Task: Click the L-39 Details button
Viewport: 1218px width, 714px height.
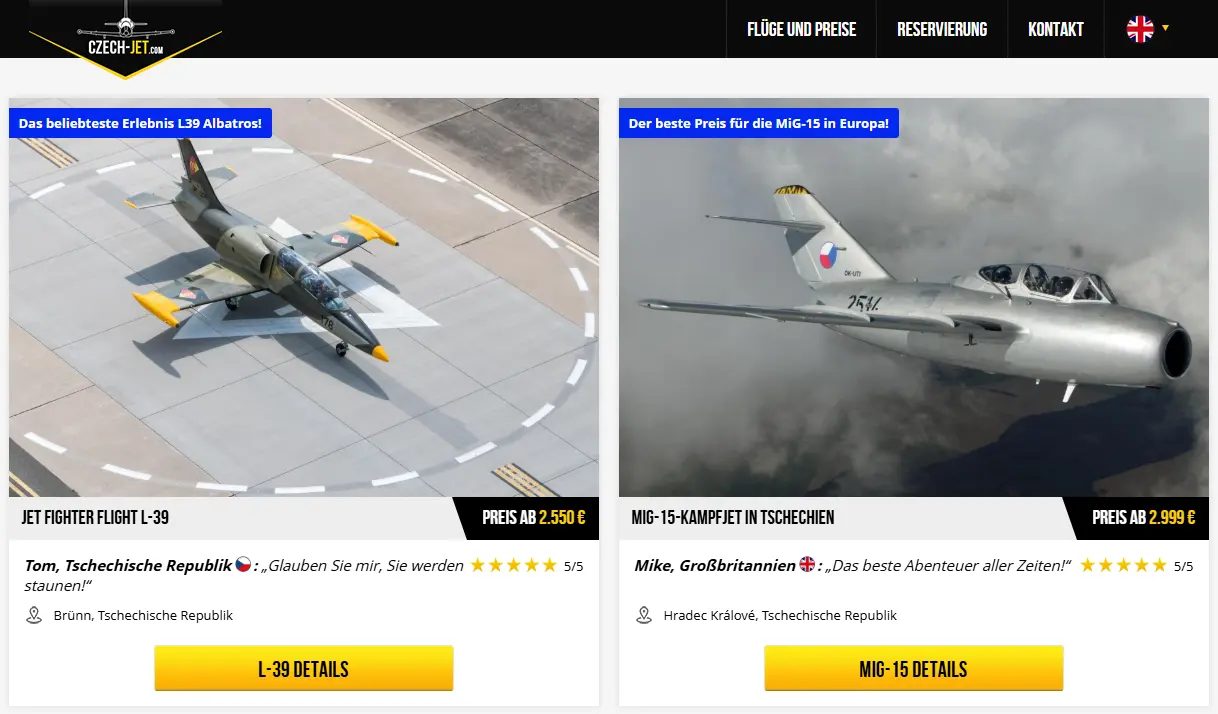Action: coord(304,668)
